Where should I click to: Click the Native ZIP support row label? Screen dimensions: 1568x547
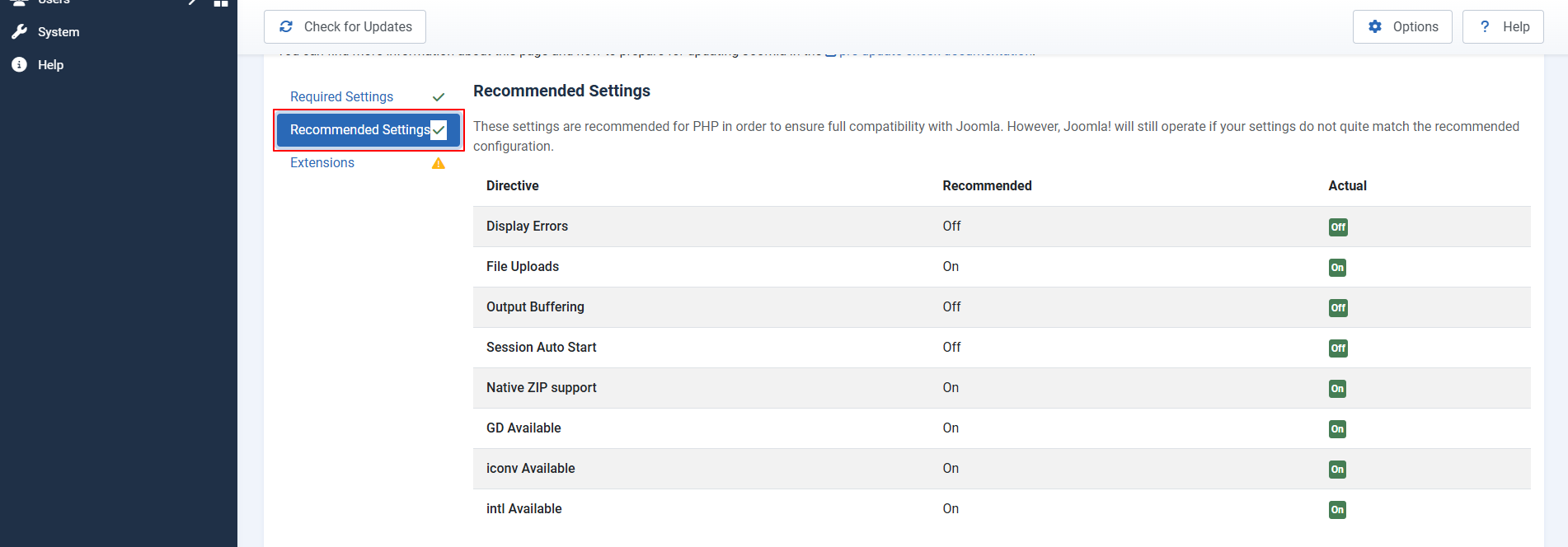click(x=541, y=388)
